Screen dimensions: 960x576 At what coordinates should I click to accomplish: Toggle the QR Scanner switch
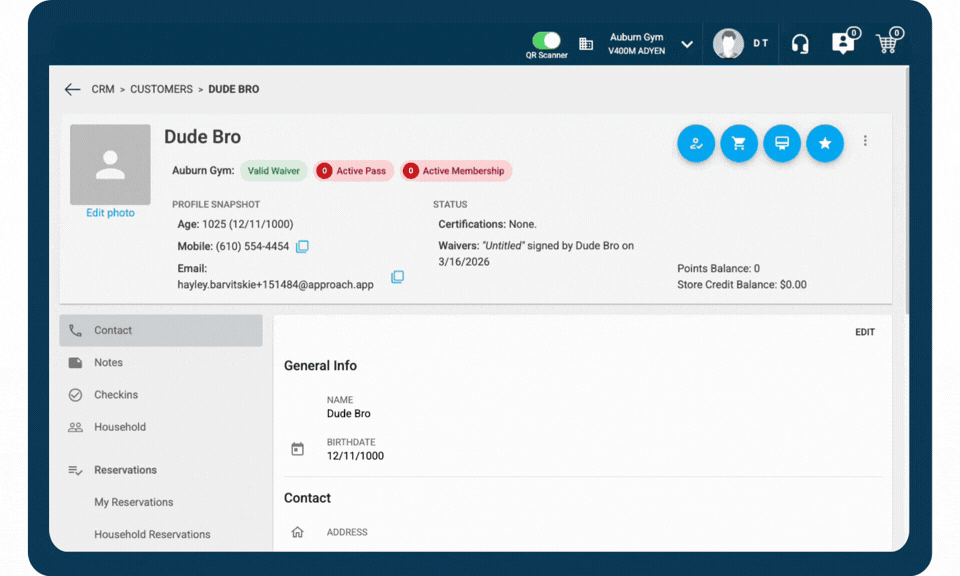546,40
